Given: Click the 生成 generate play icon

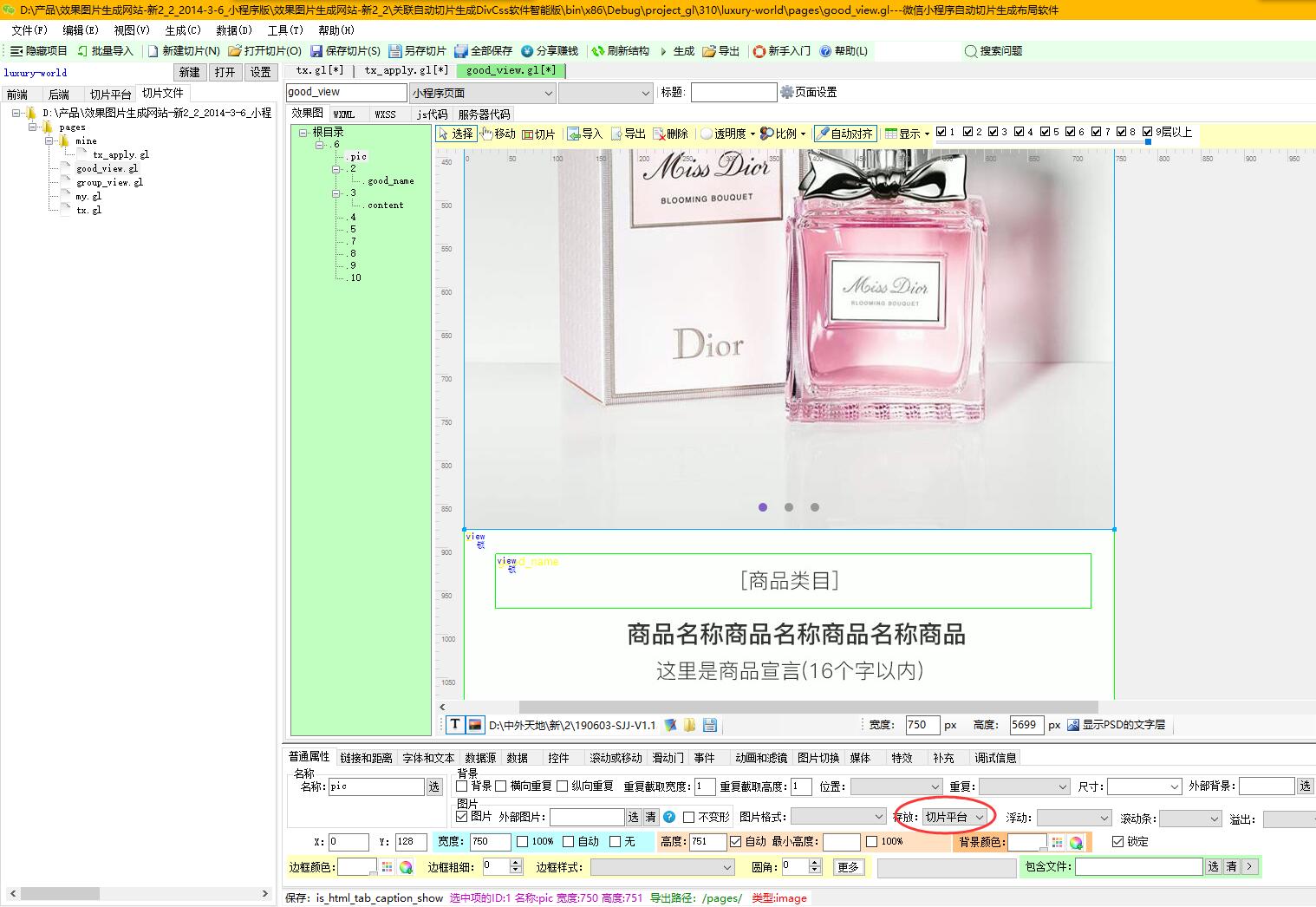Looking at the screenshot, I should click(x=663, y=51).
